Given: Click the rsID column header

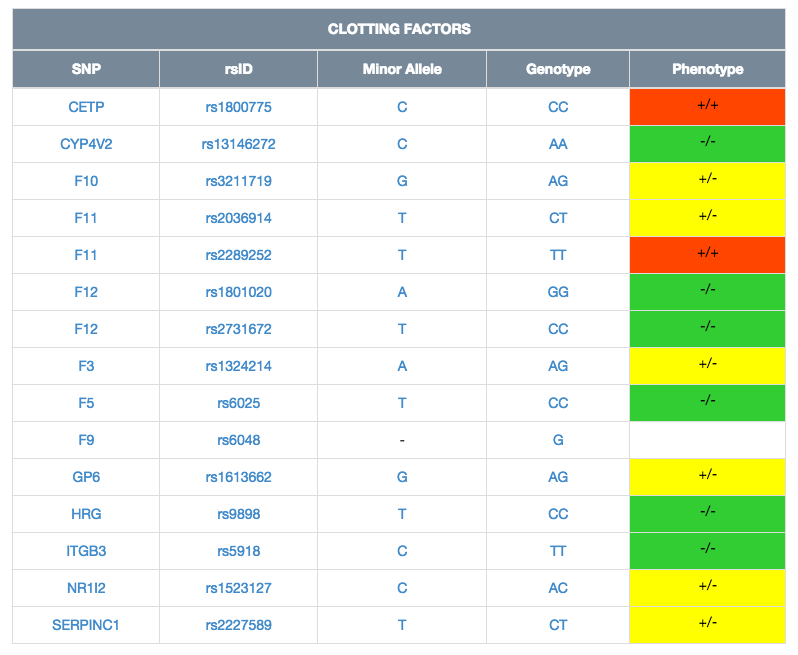Looking at the screenshot, I should (238, 69).
